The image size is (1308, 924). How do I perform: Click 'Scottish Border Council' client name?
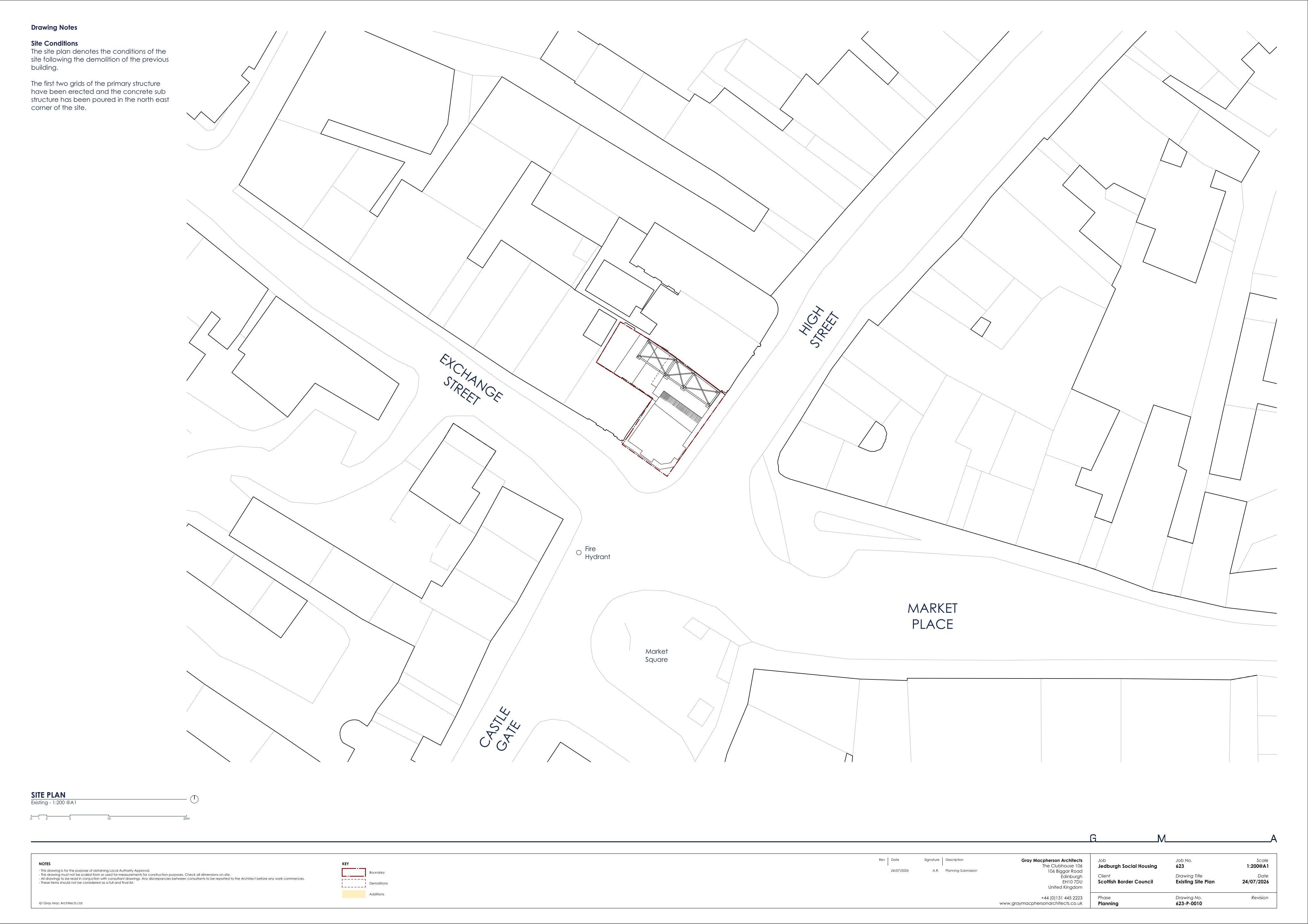coord(1125,881)
